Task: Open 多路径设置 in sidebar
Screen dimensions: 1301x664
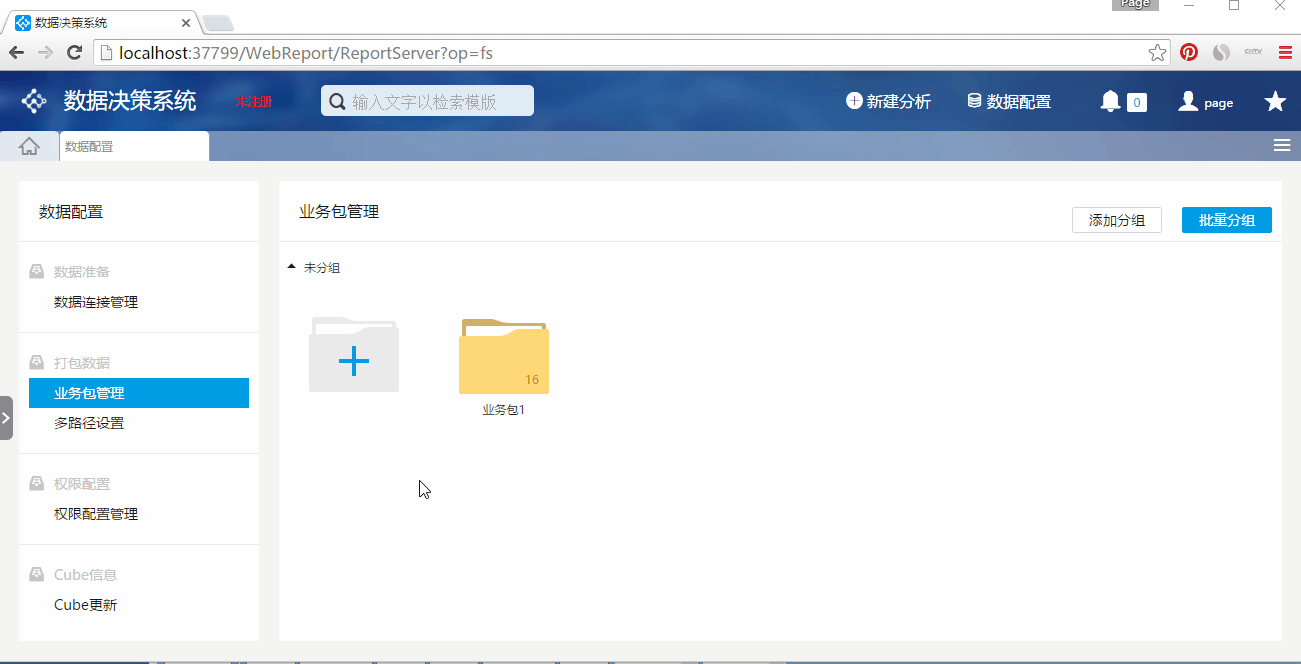Action: pos(89,423)
